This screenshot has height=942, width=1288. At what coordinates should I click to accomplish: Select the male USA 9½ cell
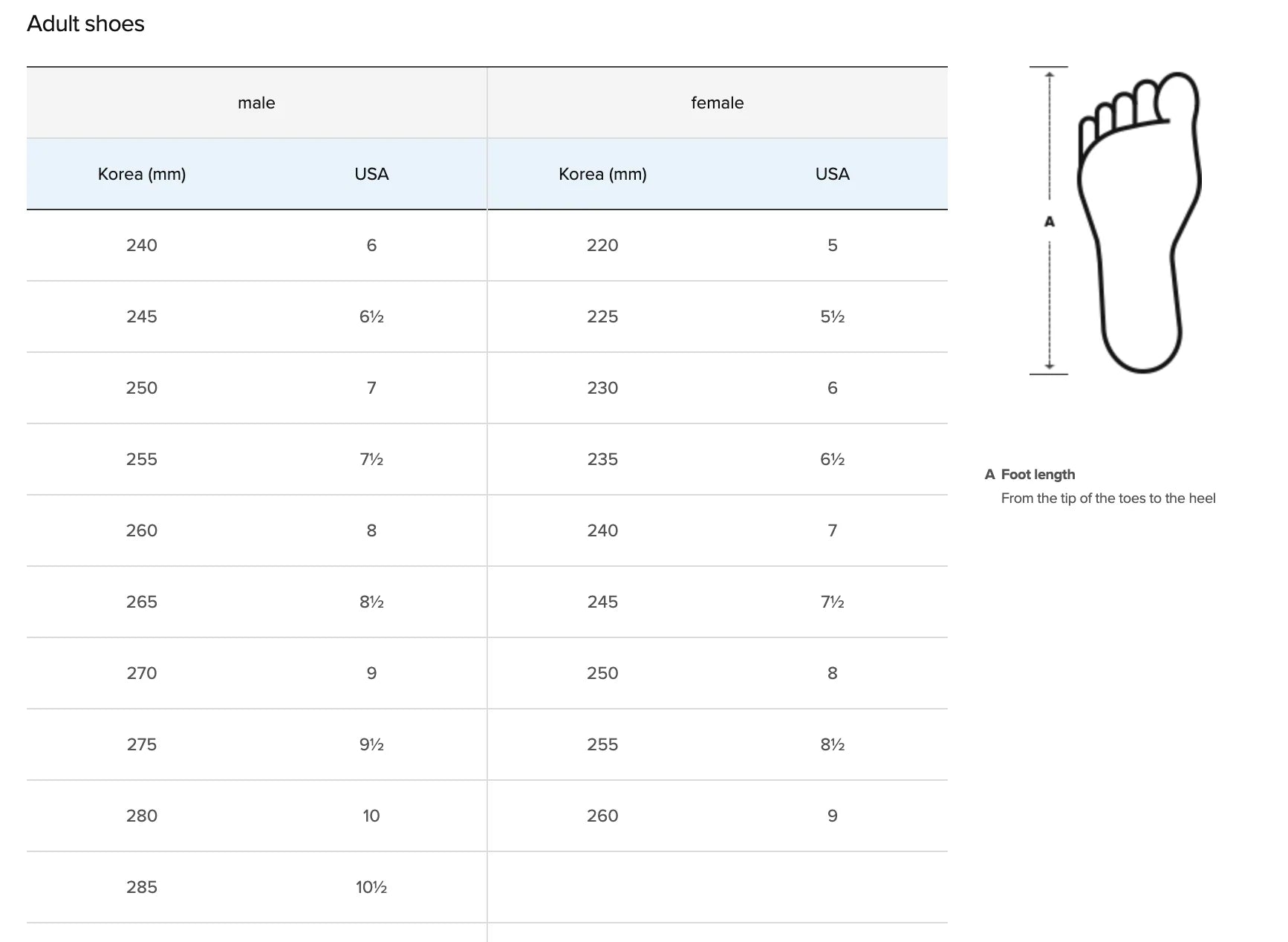(x=371, y=744)
